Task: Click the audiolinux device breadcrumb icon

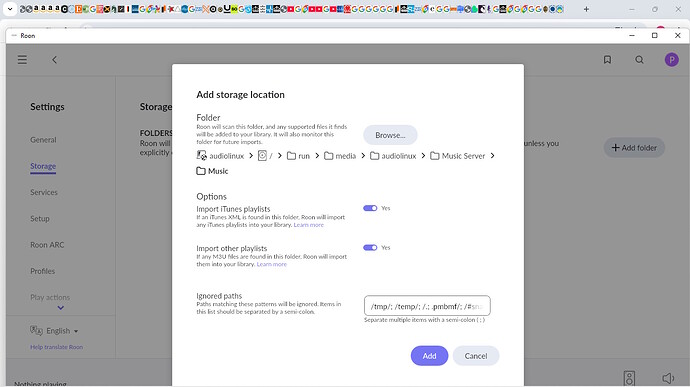Action: coord(202,155)
